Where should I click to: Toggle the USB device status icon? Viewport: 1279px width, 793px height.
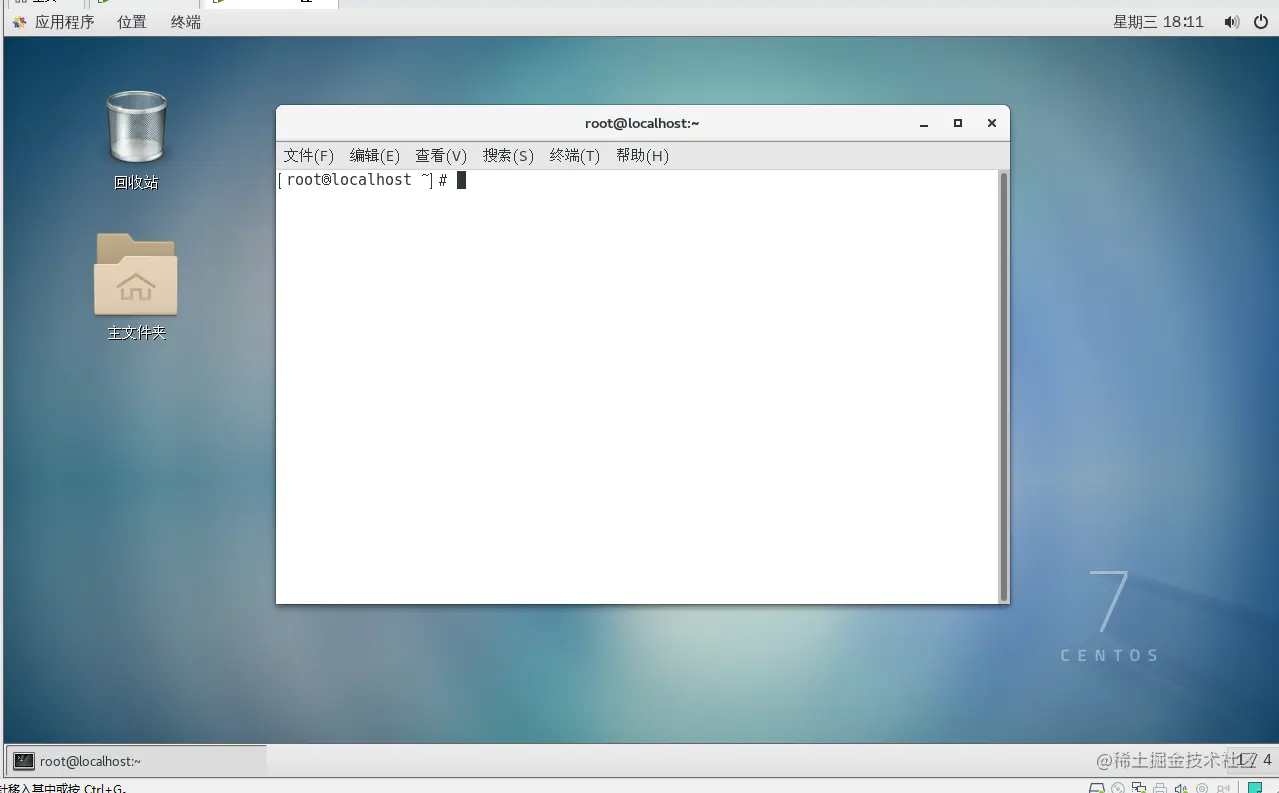[1200, 789]
